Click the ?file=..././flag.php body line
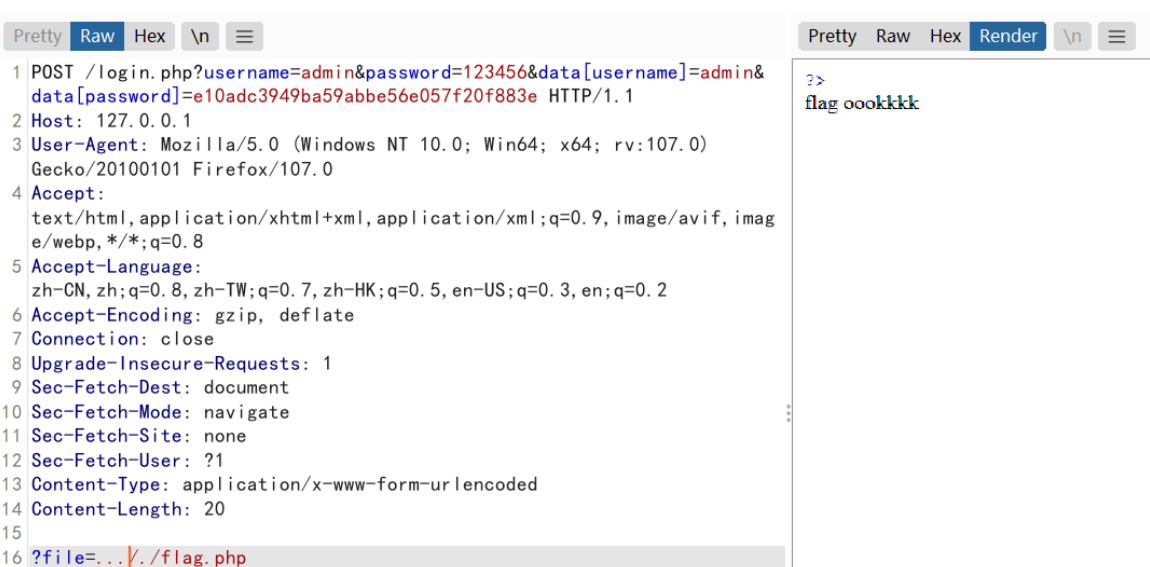The image size is (1150, 567). click(x=139, y=557)
